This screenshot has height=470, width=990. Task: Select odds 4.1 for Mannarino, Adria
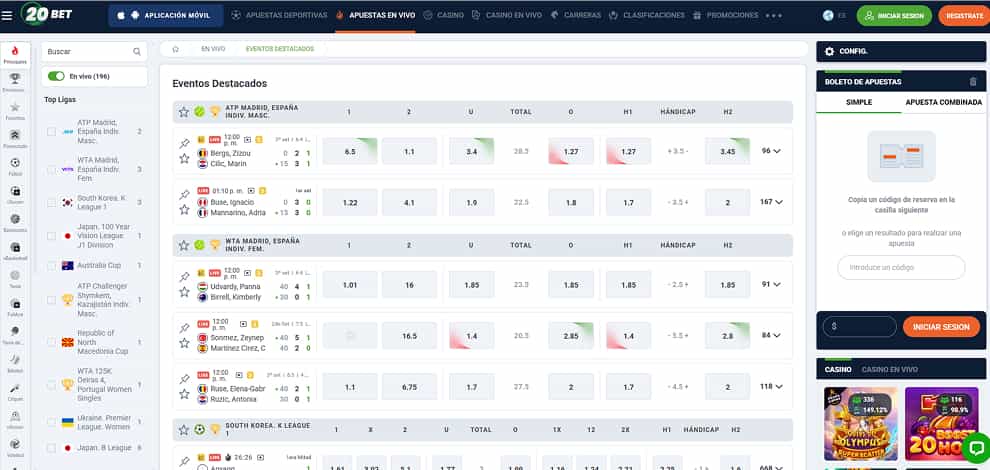(x=409, y=203)
